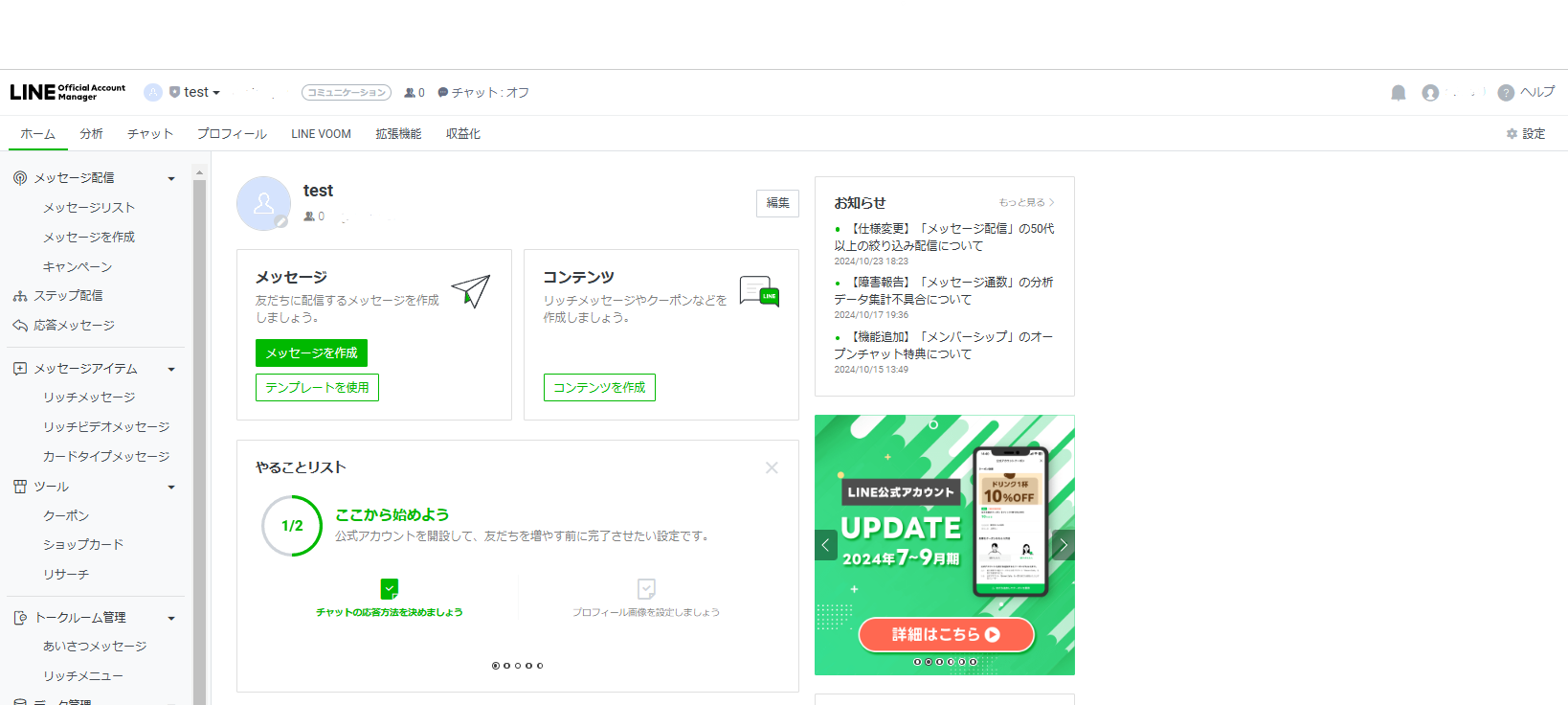Open 障害報告 announcement link
This screenshot has width=1568, height=705.
[944, 291]
